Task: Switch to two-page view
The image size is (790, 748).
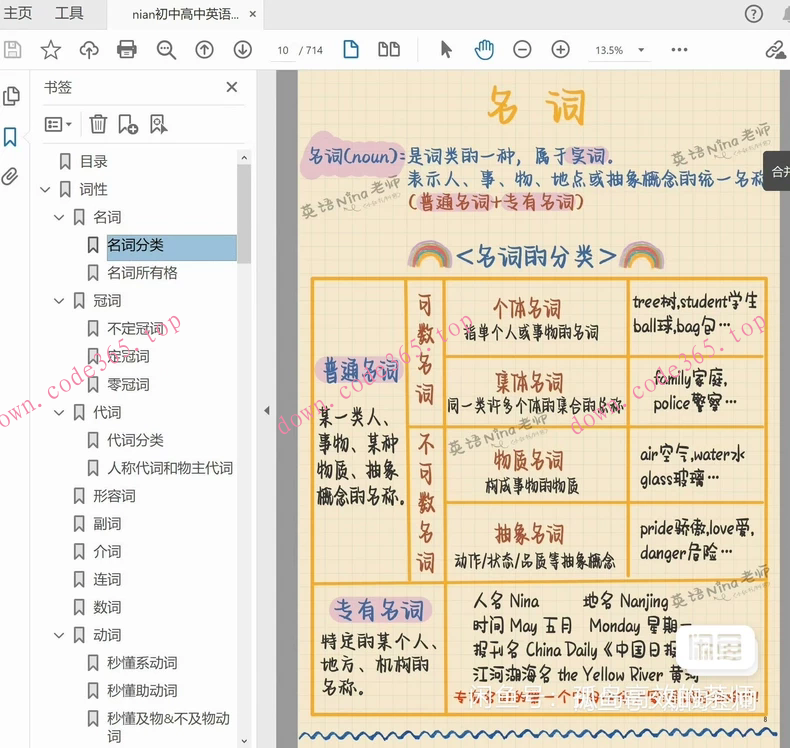Action: (389, 49)
